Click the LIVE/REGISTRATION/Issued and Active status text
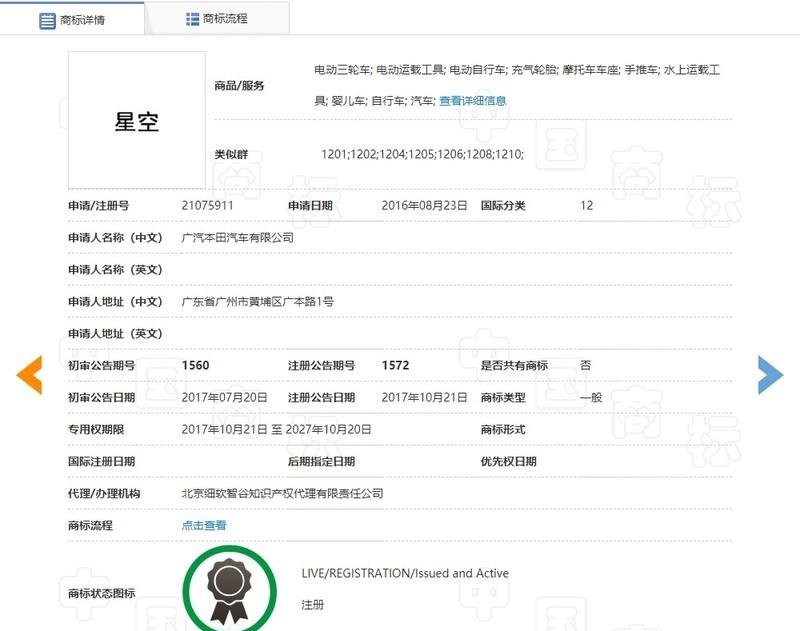The width and height of the screenshot is (800, 631). (x=405, y=573)
